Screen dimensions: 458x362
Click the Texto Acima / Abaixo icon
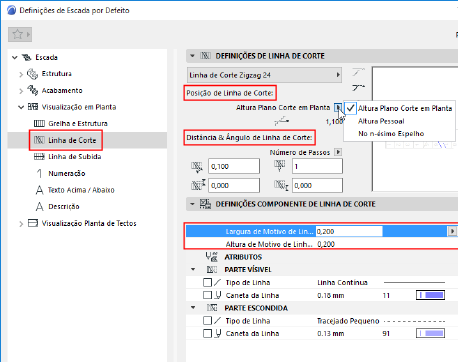(x=39, y=190)
